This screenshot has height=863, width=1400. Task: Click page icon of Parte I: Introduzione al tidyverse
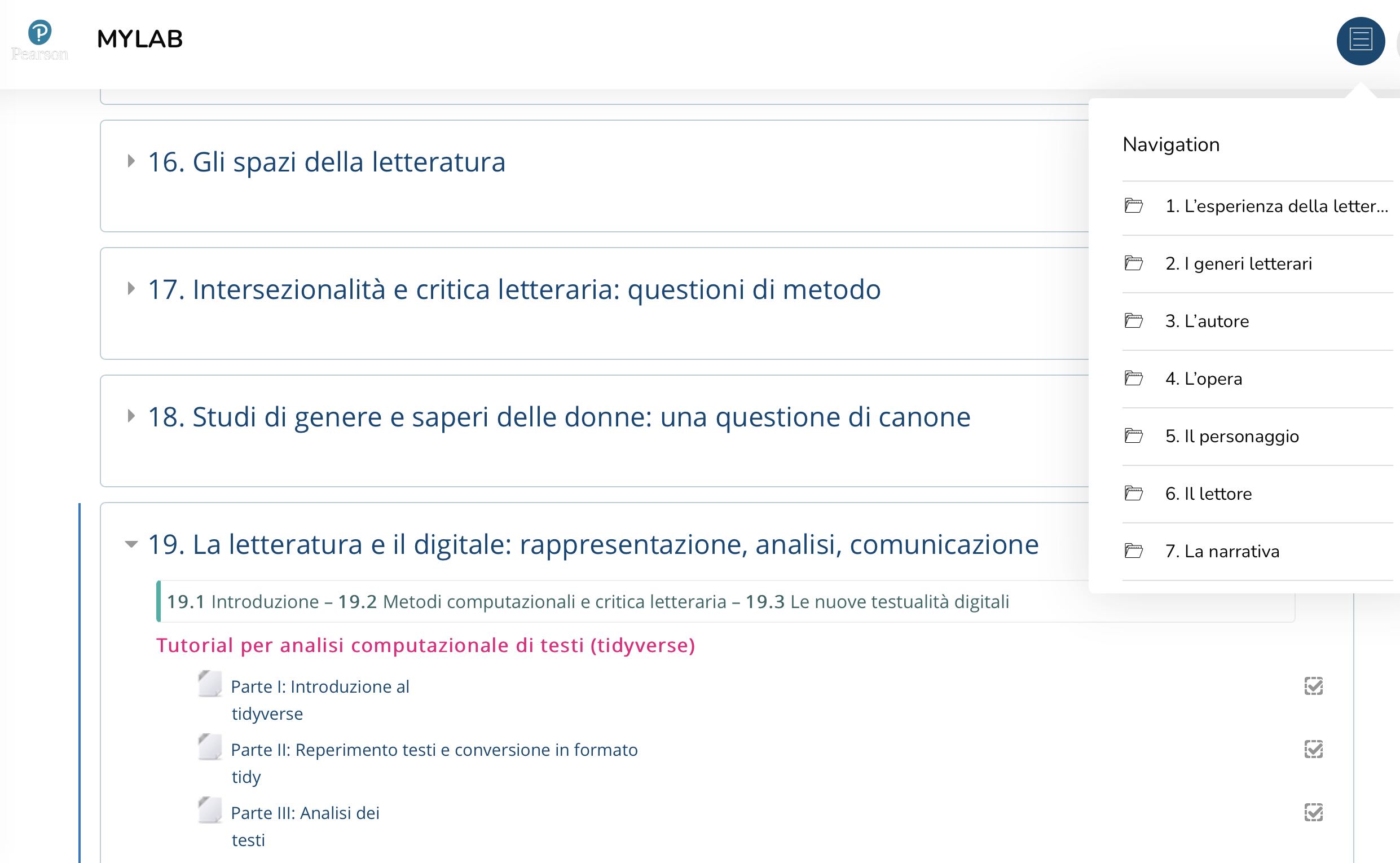(x=209, y=684)
